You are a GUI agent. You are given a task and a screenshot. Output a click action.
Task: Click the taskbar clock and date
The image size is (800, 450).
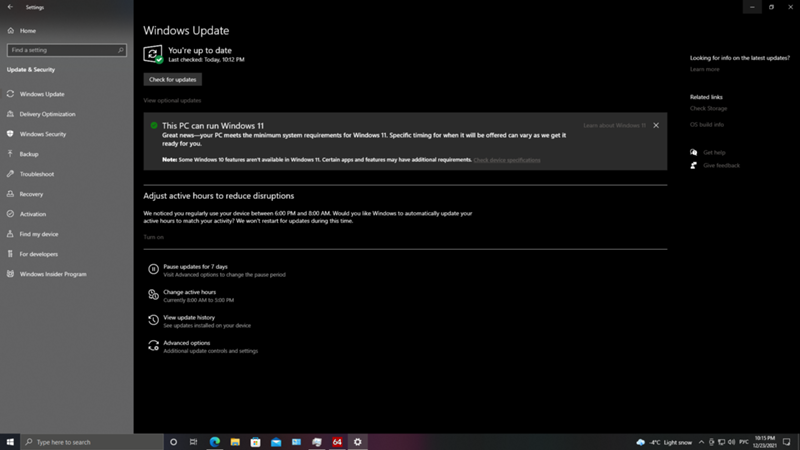click(764, 442)
